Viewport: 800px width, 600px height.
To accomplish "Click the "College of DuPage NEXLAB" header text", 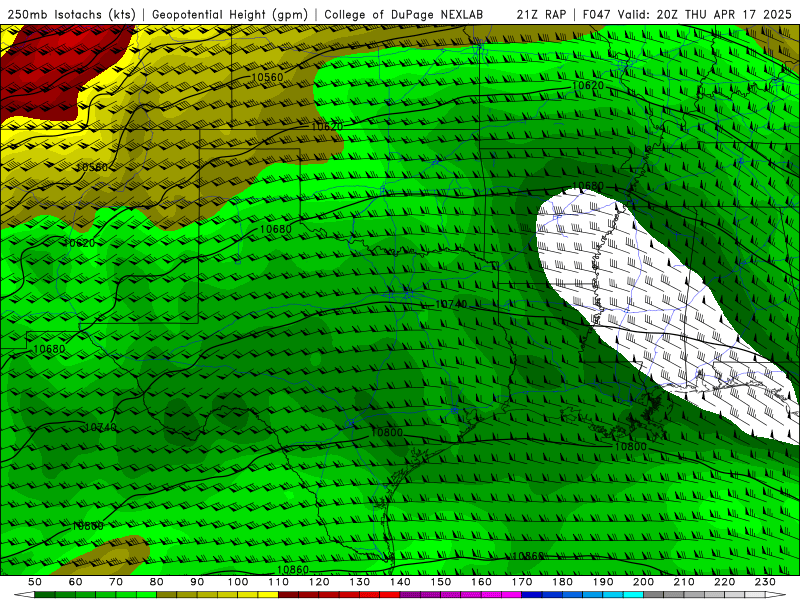I will click(x=404, y=14).
